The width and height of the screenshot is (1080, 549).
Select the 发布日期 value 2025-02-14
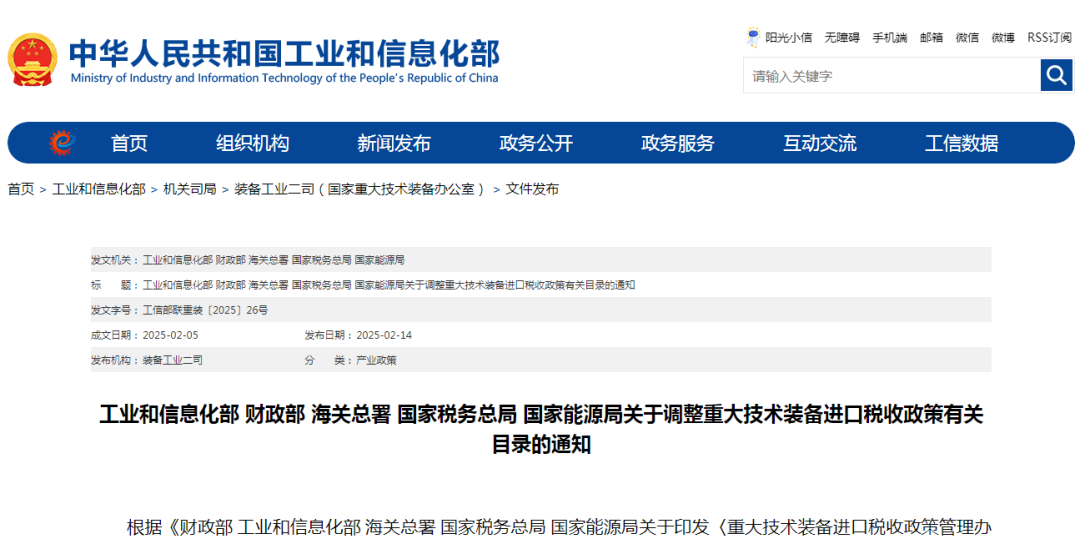click(384, 335)
